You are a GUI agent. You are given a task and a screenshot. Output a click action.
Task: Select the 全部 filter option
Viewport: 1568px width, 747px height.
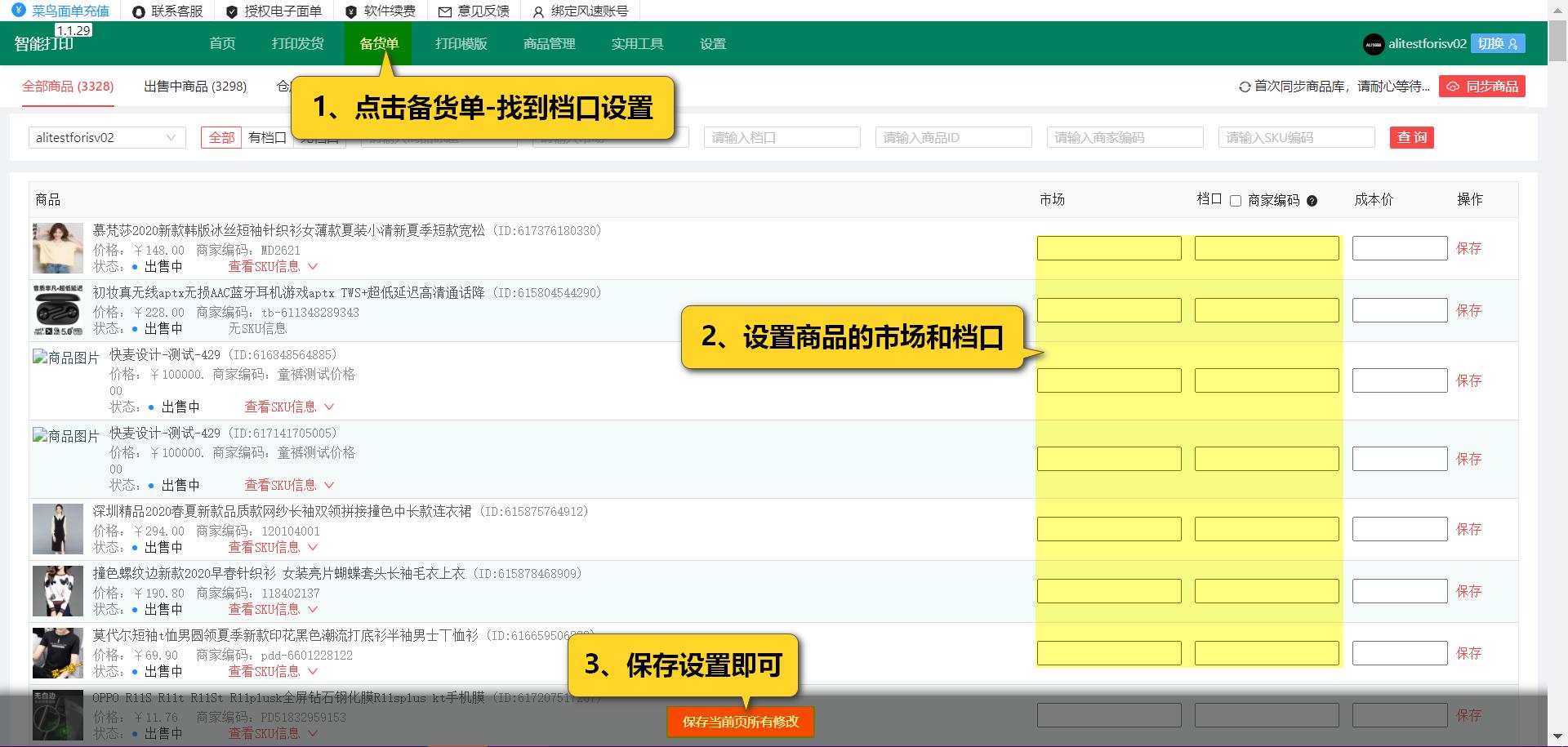tap(220, 137)
